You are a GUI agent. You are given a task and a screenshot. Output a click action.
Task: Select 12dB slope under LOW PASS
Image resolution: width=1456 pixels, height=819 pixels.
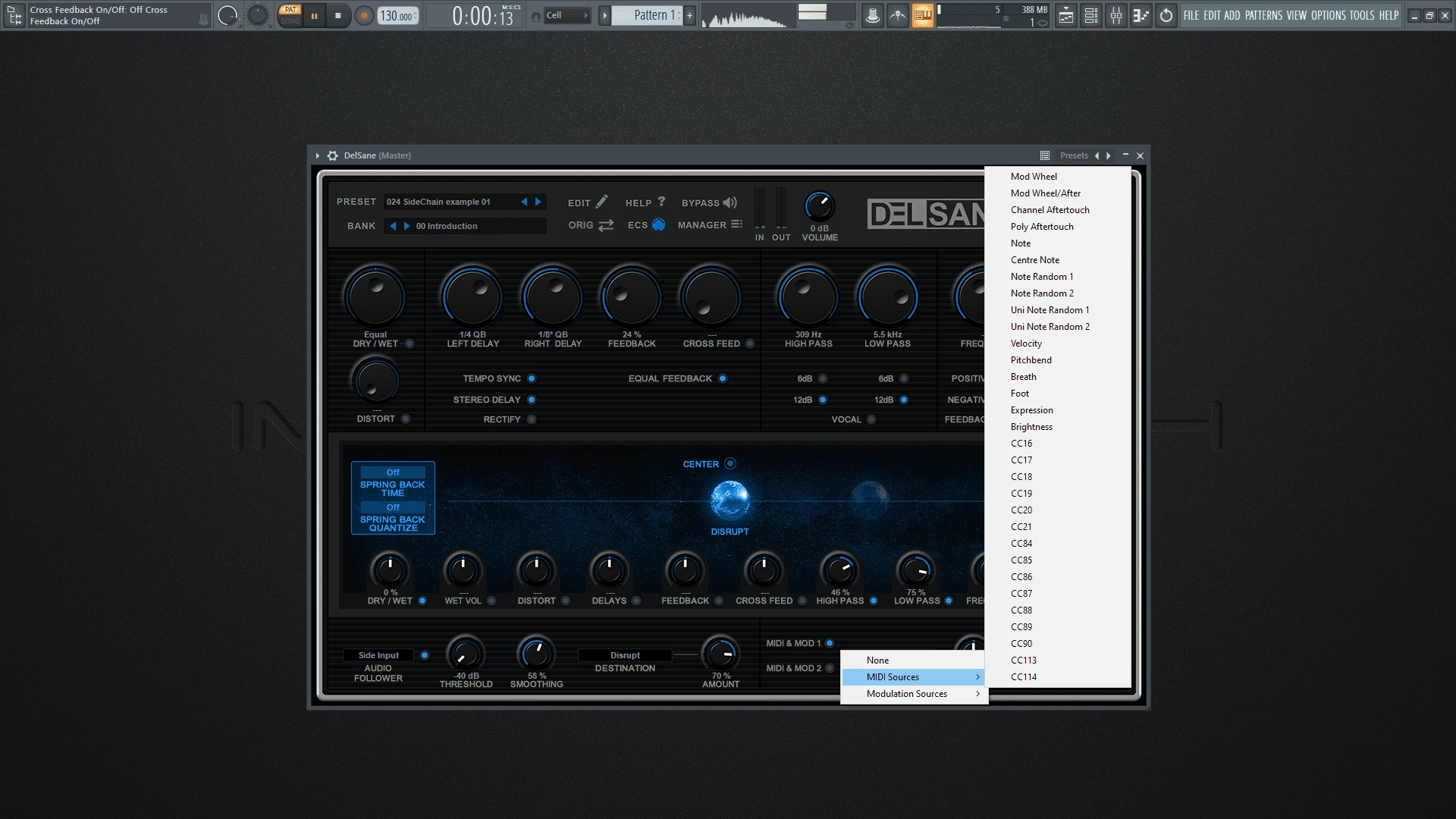pyautogui.click(x=904, y=400)
